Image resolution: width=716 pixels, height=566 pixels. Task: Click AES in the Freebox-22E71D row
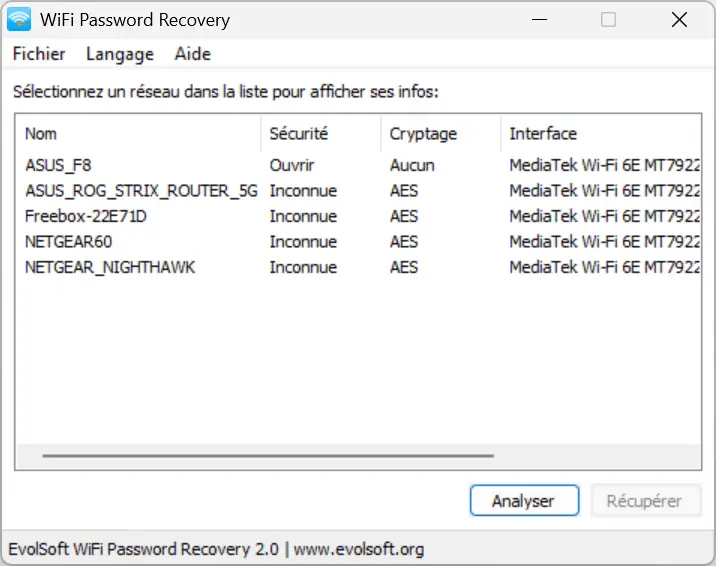click(404, 216)
